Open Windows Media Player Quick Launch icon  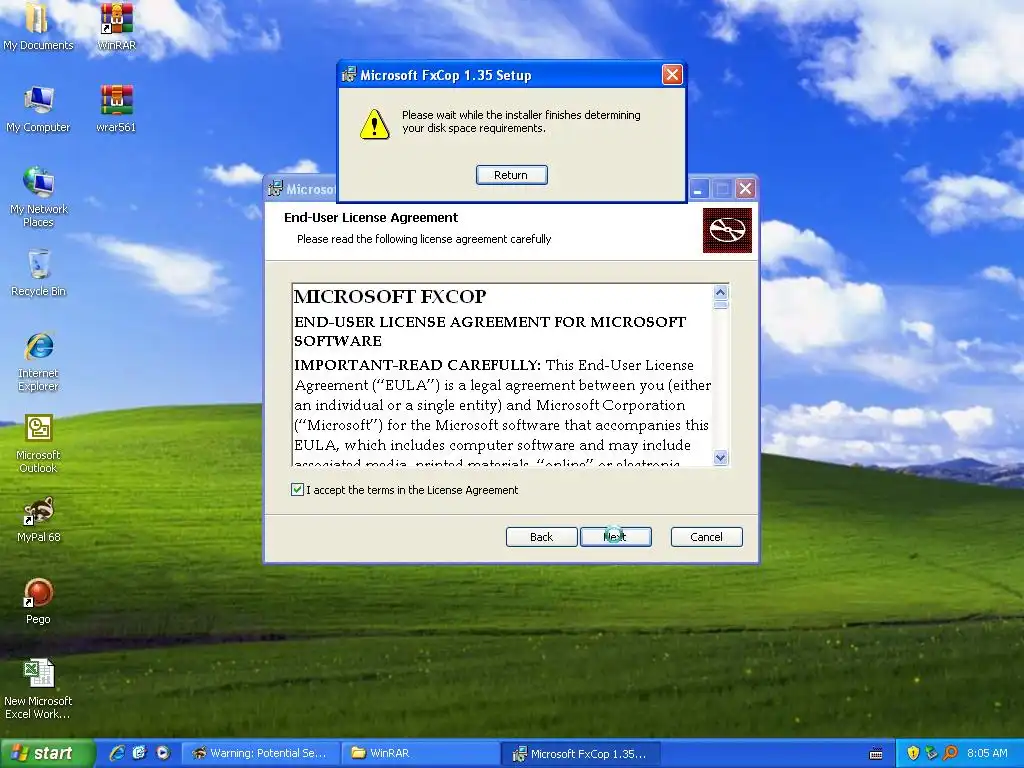[x=163, y=753]
